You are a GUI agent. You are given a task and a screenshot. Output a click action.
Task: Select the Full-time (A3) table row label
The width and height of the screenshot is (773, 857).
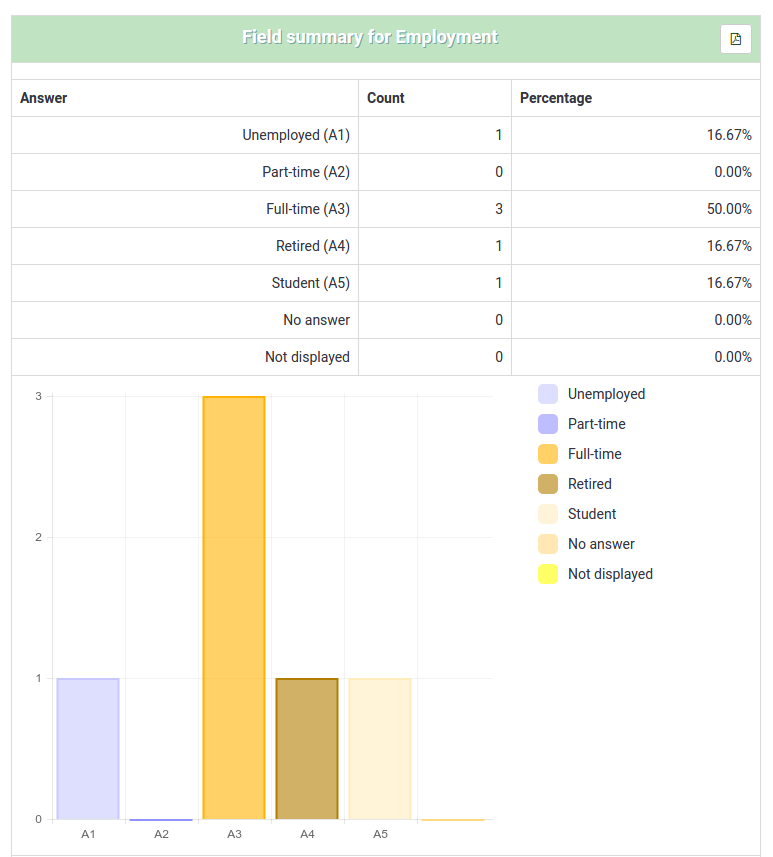tap(307, 209)
